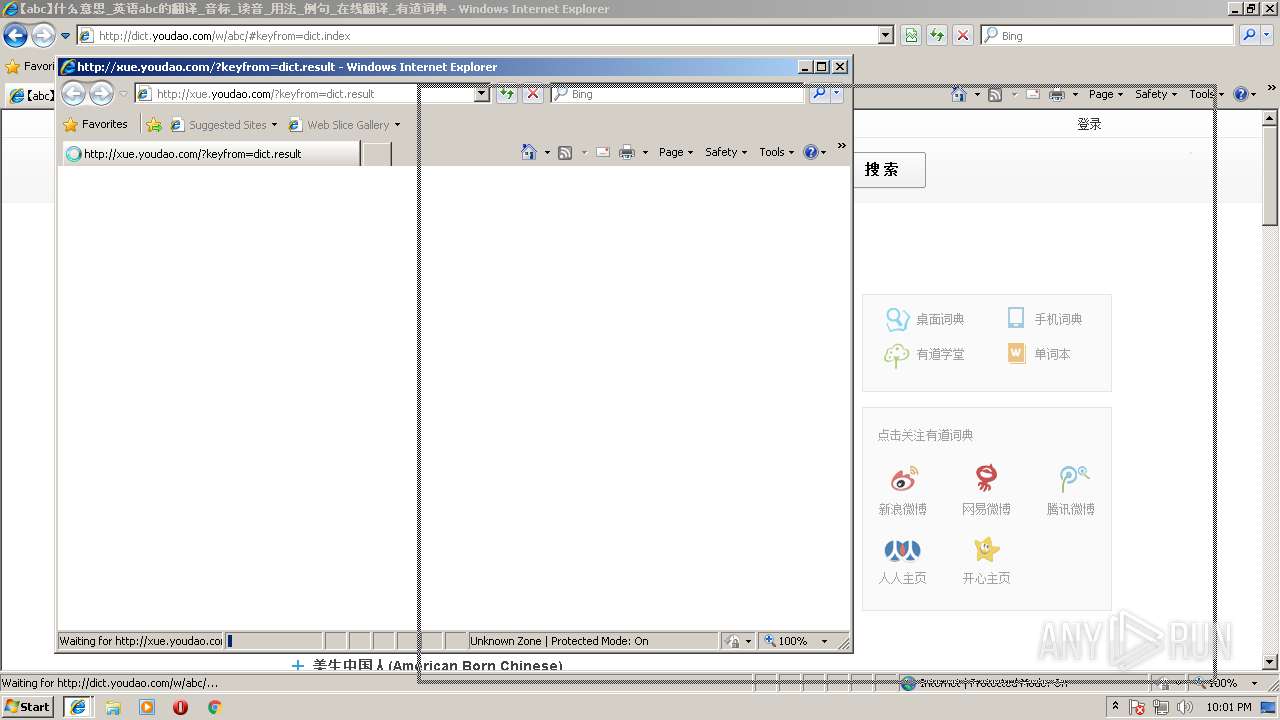This screenshot has height=720, width=1280.
Task: Run the Bing search in popup window
Action: (818, 94)
